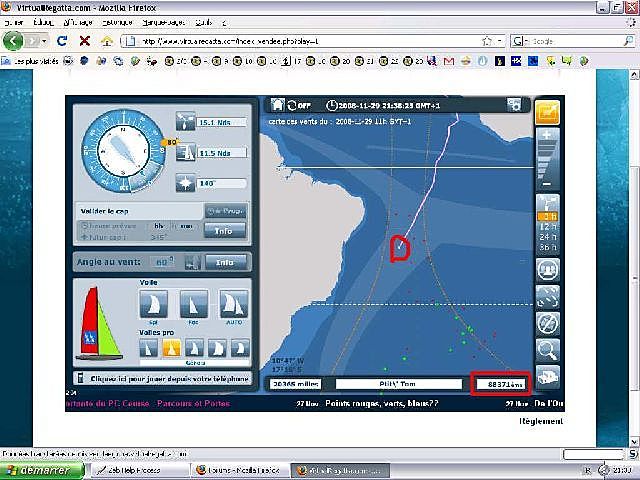Click the Gmail bookmark icon
This screenshot has height=480, width=640.
(x=449, y=61)
